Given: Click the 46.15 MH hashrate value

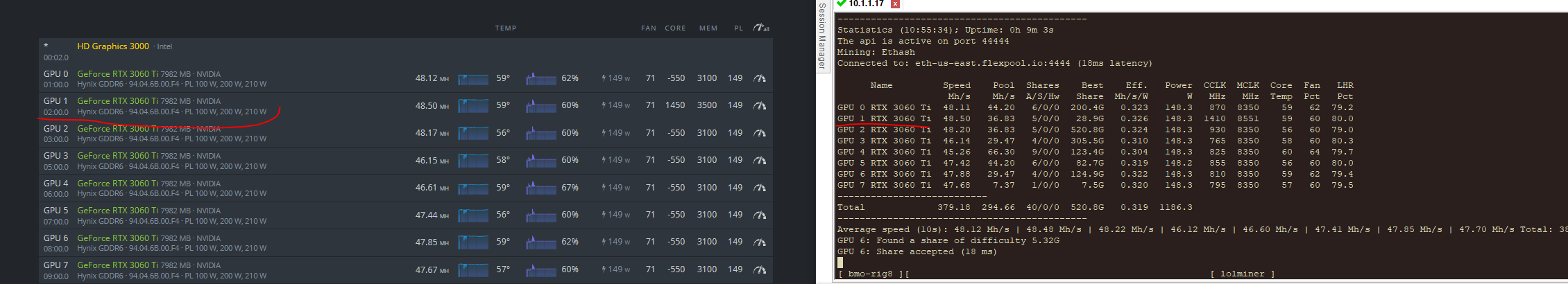Looking at the screenshot, I should point(432,160).
